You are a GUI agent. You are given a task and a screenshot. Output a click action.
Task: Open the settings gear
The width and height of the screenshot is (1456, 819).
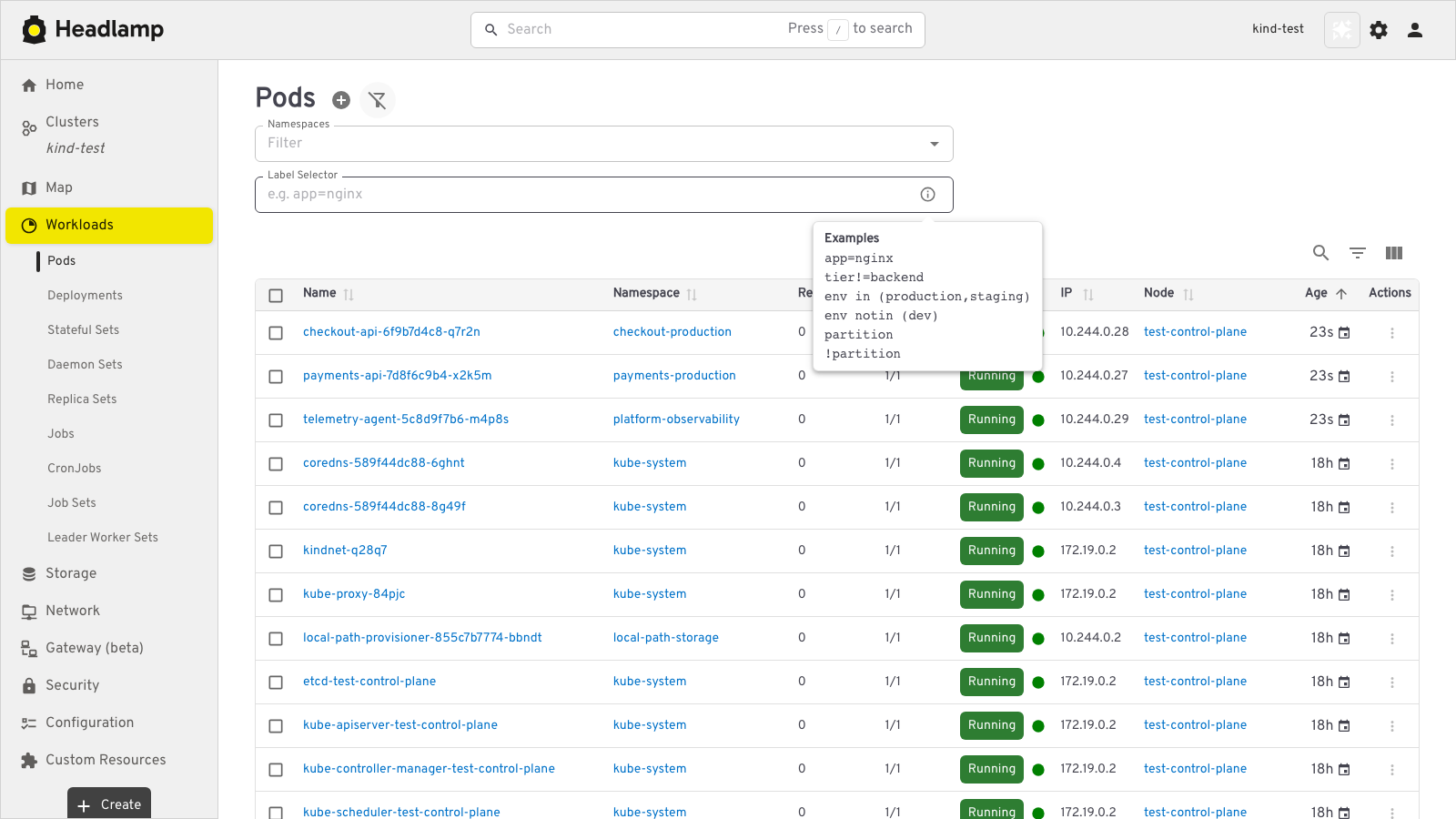(x=1379, y=30)
